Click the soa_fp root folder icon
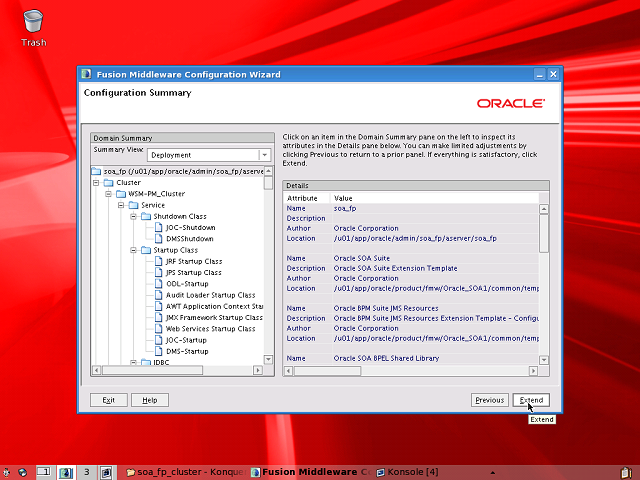 (x=96, y=171)
